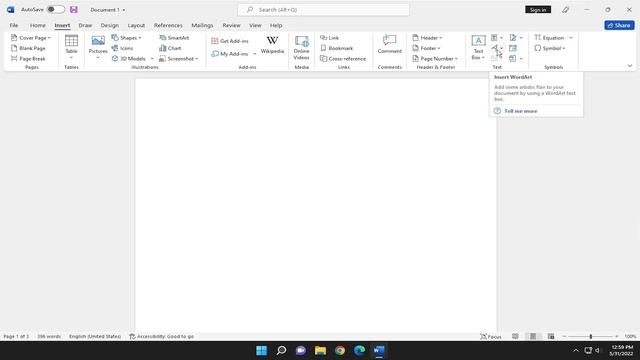Click My Add-ins
The image size is (640, 360).
(x=230, y=54)
